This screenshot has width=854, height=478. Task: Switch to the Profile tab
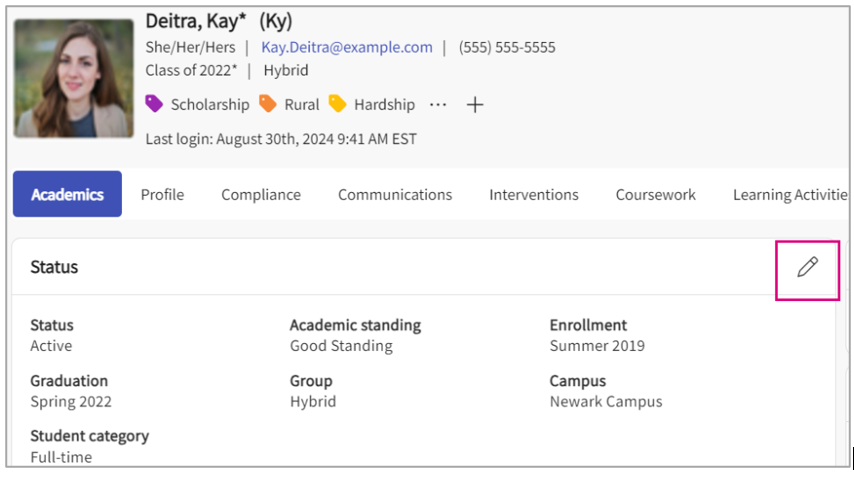pos(162,194)
